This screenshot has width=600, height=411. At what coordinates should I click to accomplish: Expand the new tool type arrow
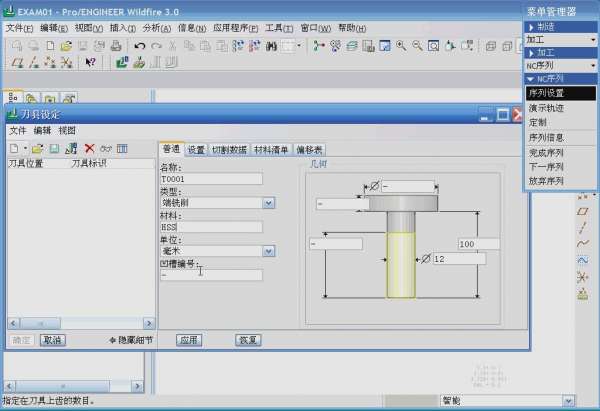[25, 148]
